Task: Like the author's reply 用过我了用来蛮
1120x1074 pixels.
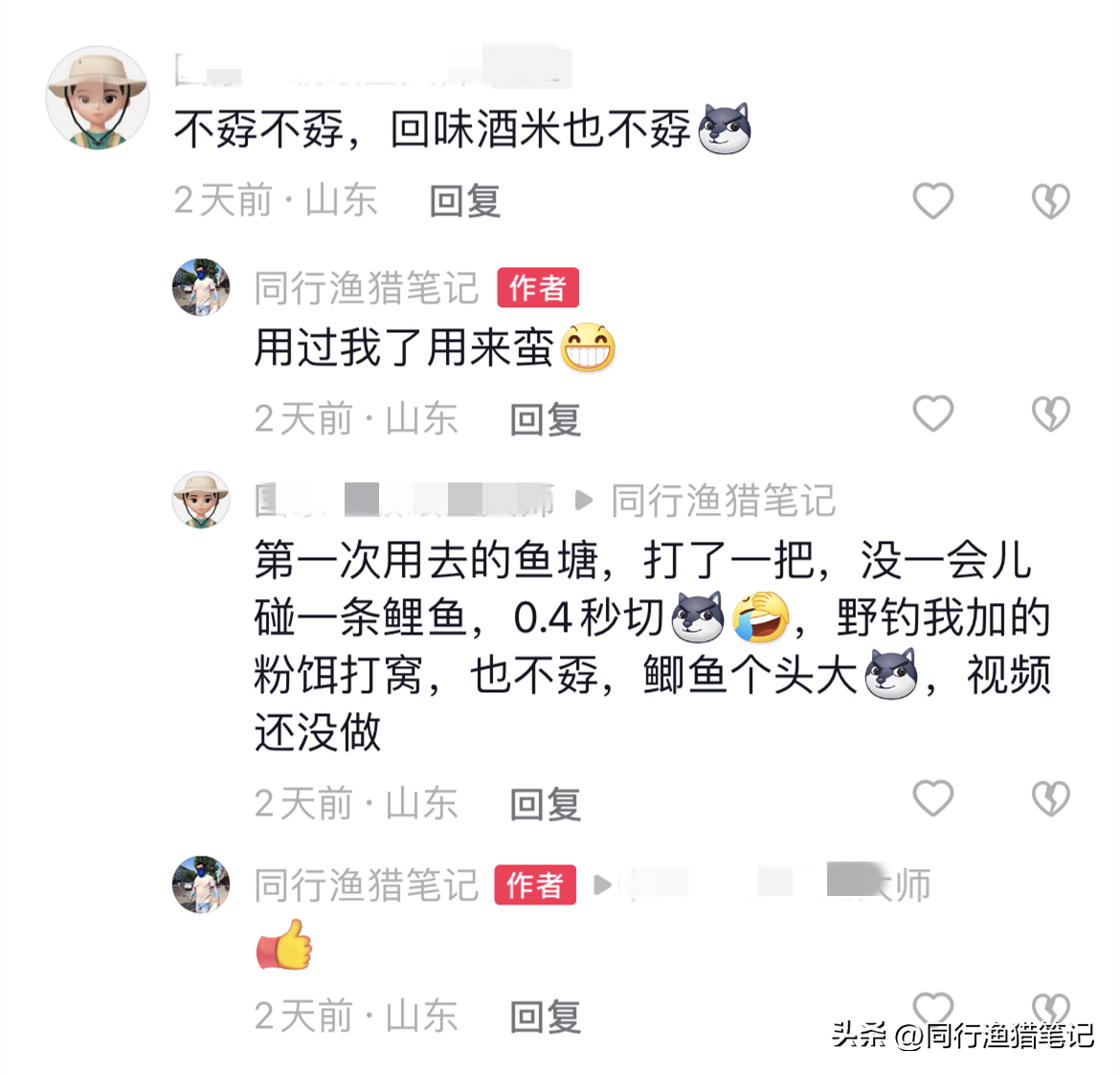Action: coord(933,414)
